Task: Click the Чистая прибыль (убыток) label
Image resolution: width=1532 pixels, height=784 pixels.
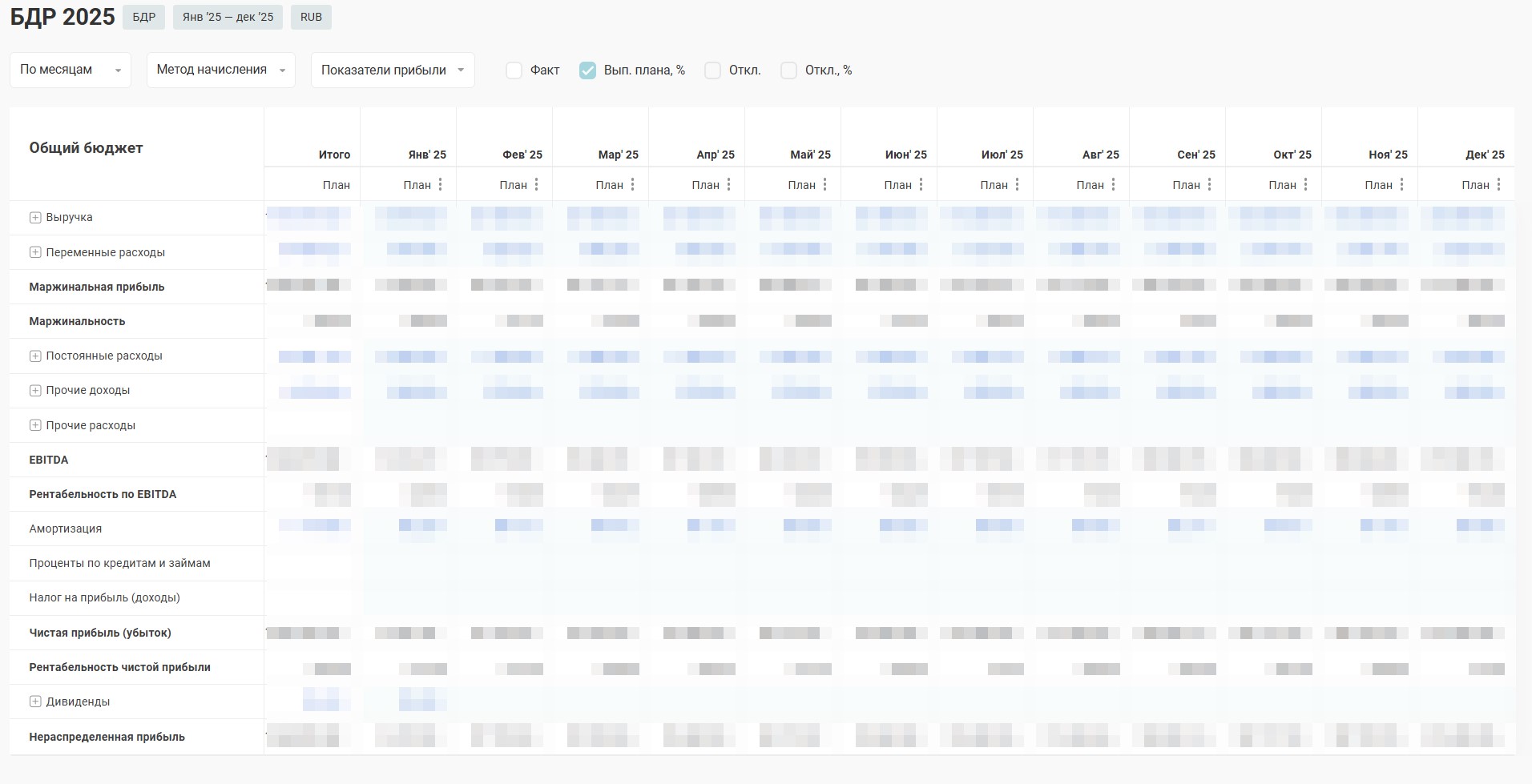Action: click(100, 633)
